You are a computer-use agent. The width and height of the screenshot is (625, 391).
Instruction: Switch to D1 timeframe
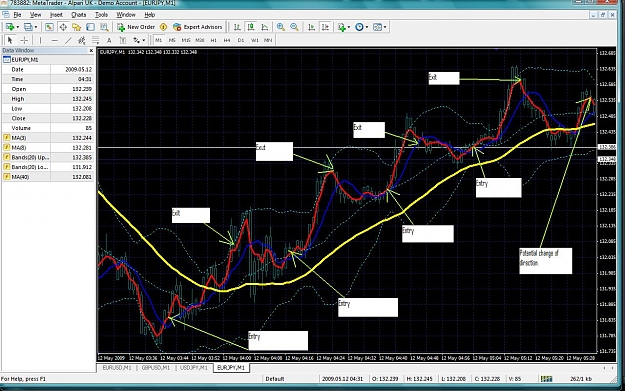[x=241, y=40]
